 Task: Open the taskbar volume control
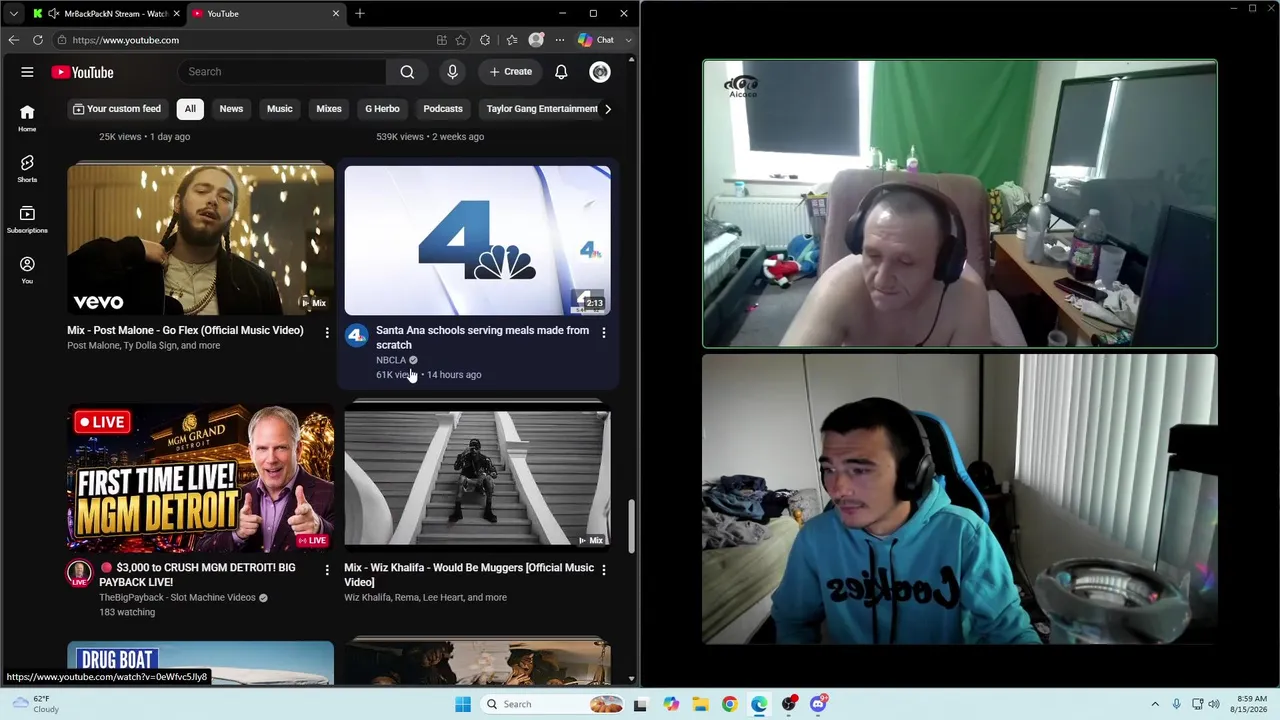1214,704
